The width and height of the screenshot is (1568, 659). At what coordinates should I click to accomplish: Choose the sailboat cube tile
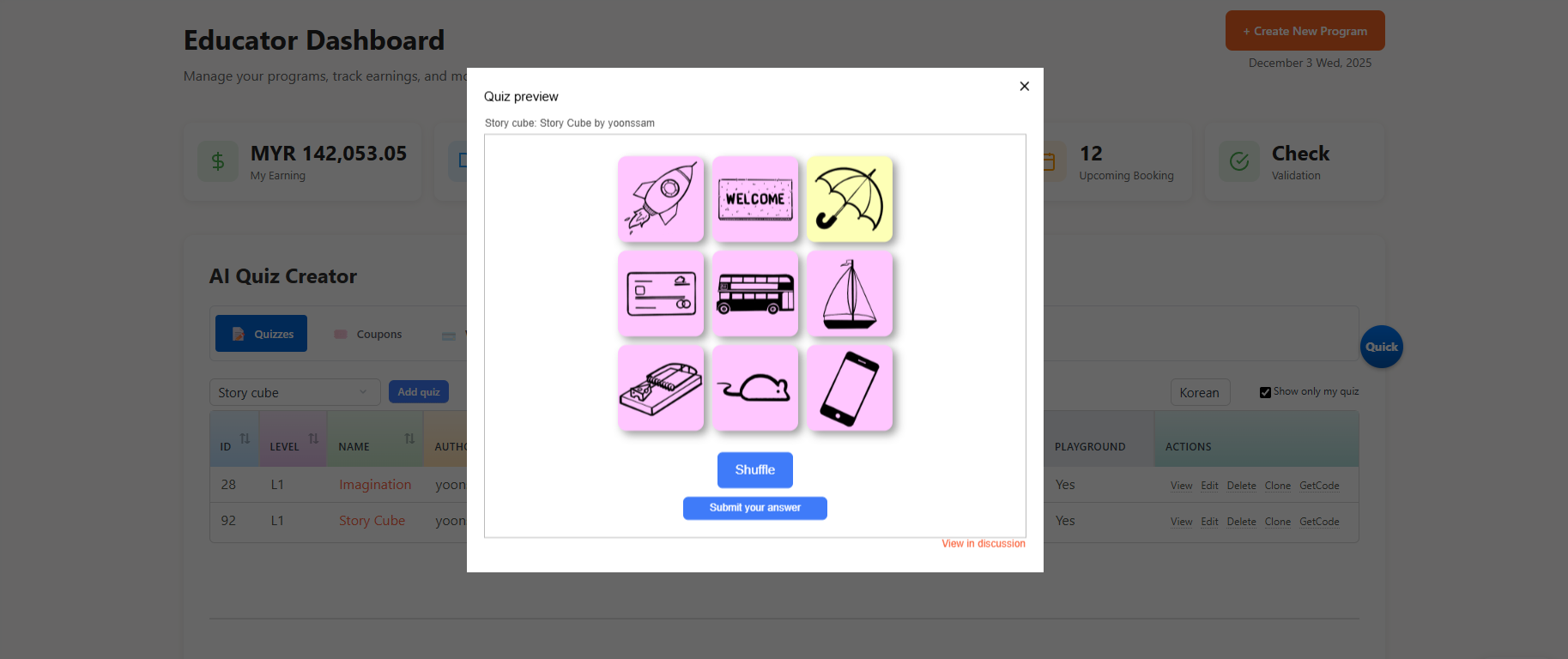click(850, 293)
